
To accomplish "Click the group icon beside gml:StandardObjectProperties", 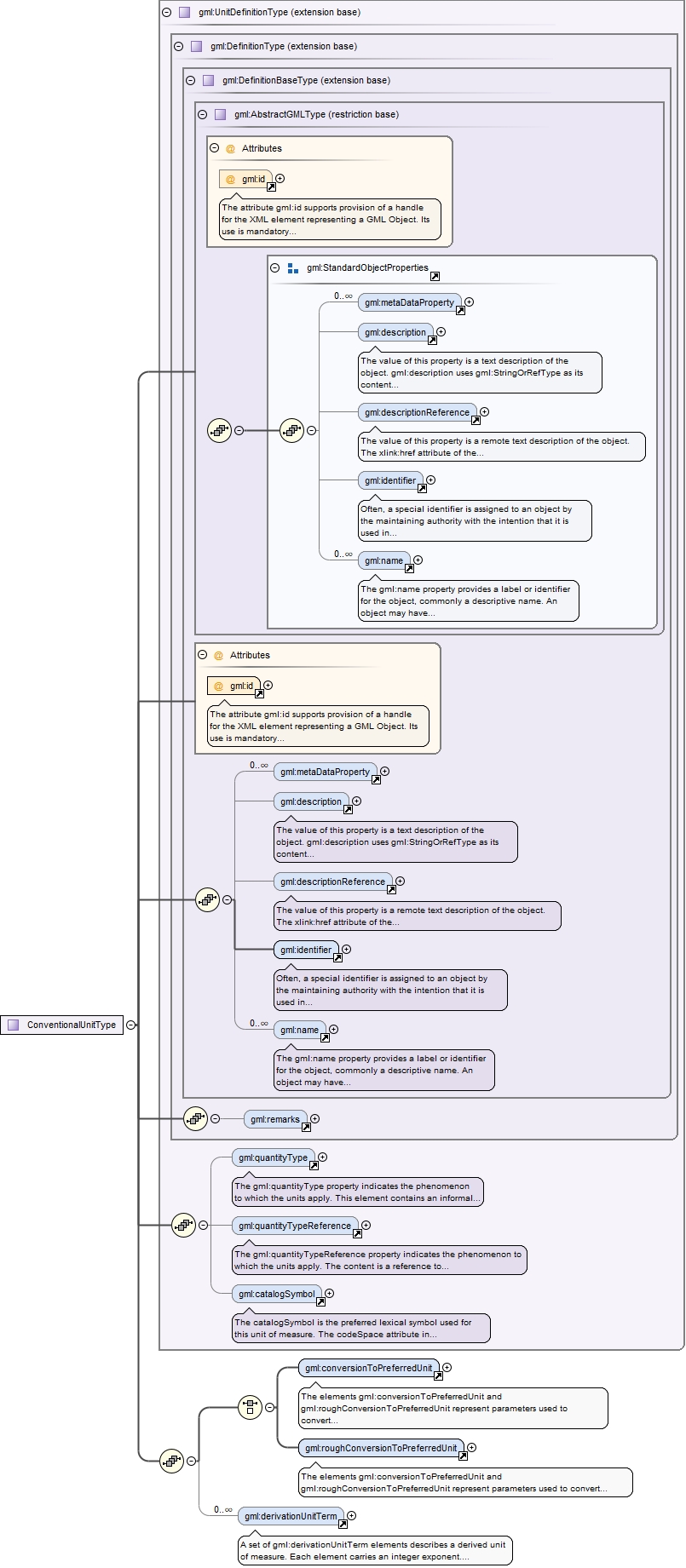I will coord(292,267).
